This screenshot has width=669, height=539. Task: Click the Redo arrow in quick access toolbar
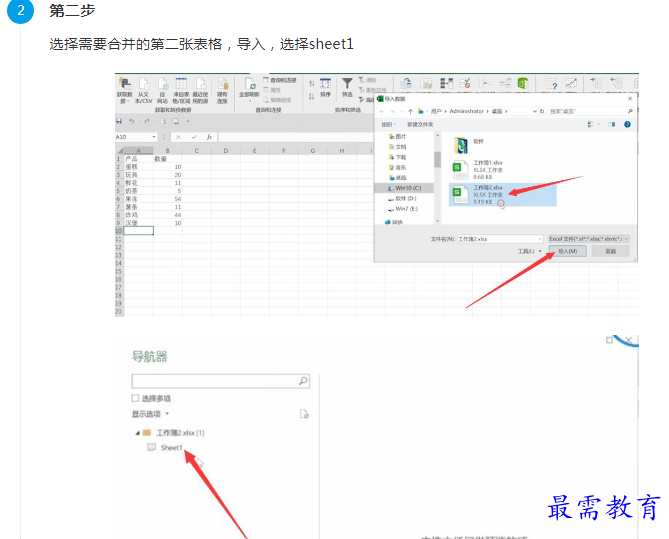click(147, 121)
